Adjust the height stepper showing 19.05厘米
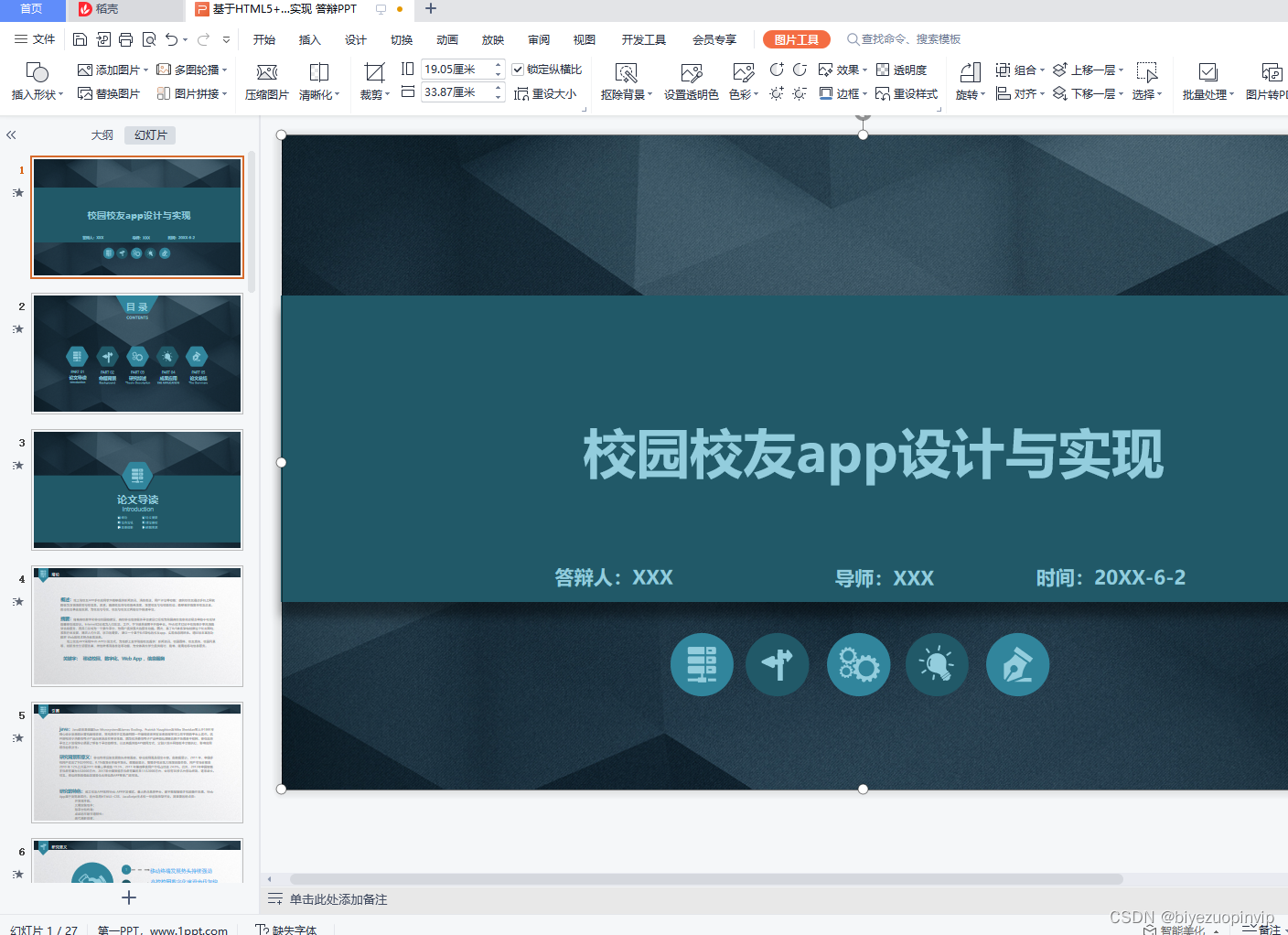Viewport: 1288px width, 935px height. pos(498,68)
